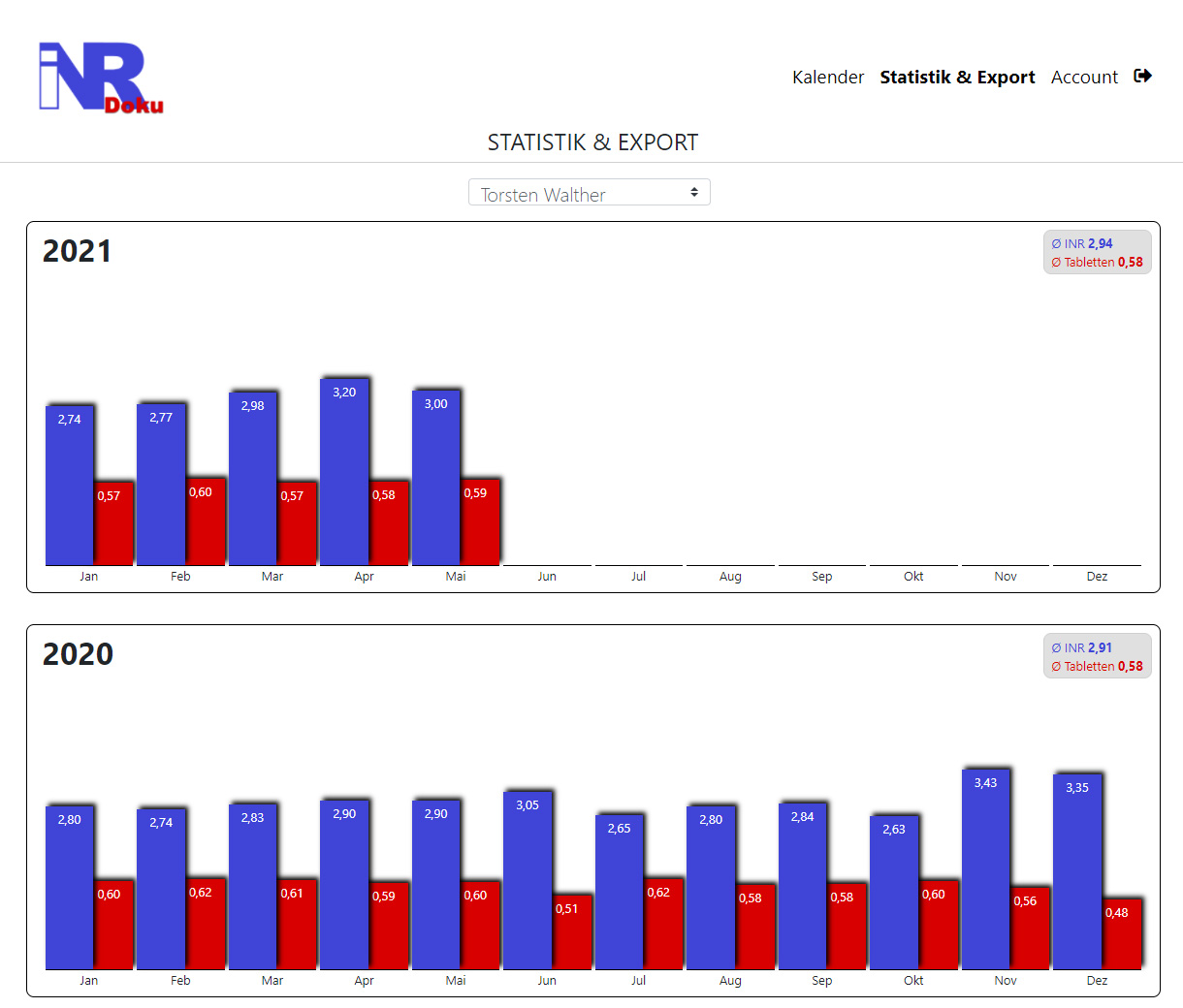Viewport: 1183px width, 1008px height.
Task: Select the Statistik & Export menu item
Action: [x=957, y=78]
